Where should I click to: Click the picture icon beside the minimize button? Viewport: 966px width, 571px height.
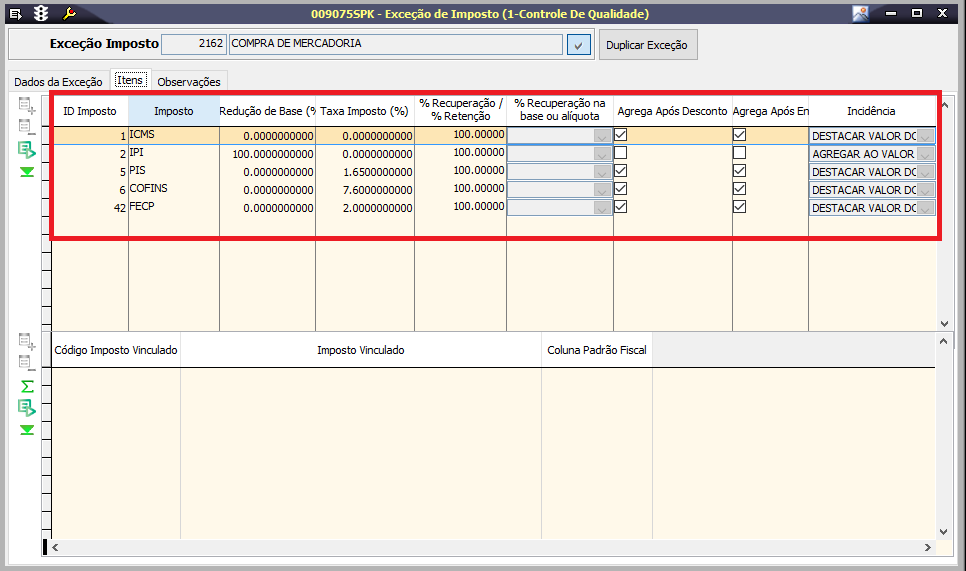tap(860, 14)
